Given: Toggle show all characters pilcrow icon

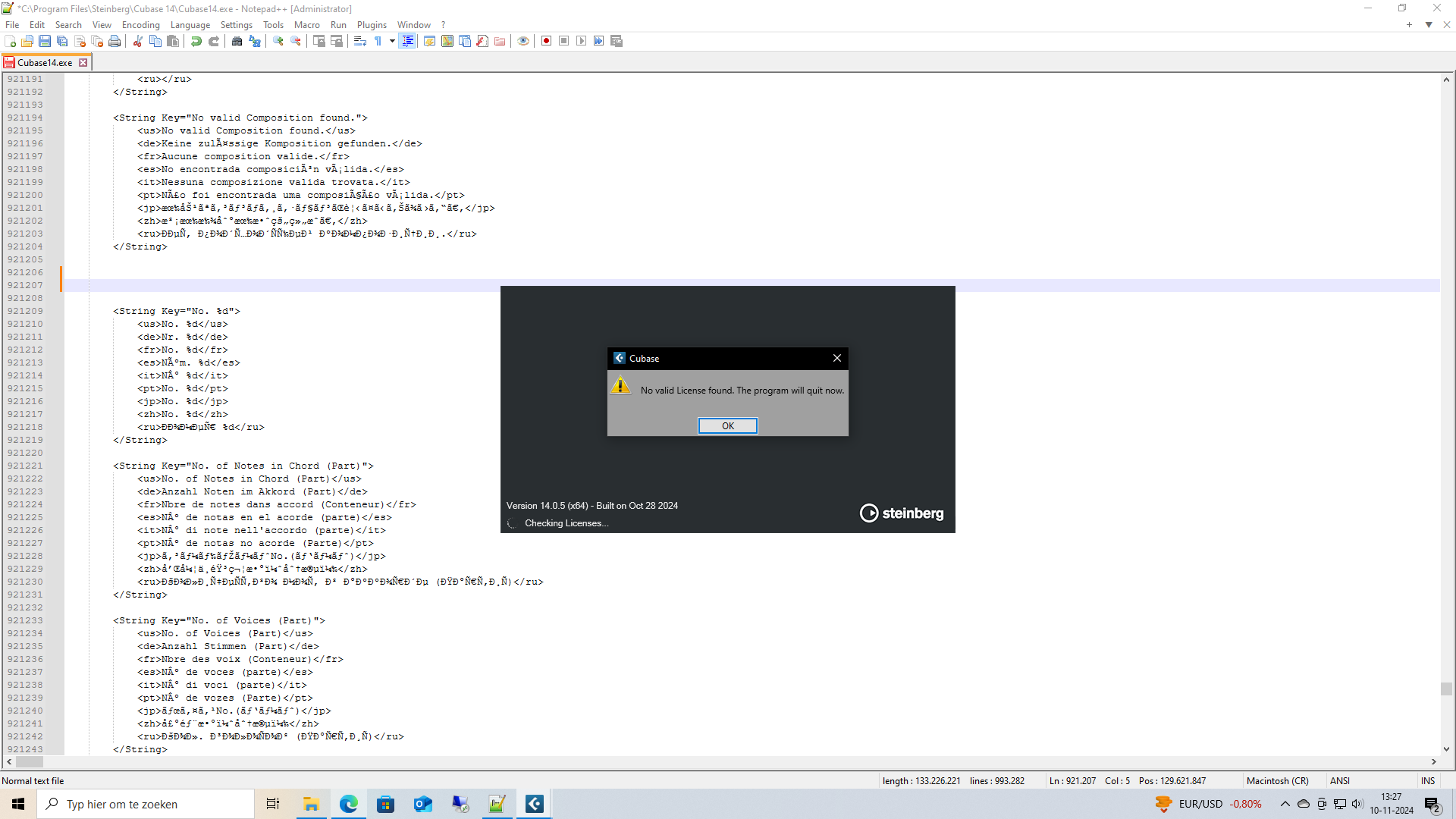Looking at the screenshot, I should 378,41.
